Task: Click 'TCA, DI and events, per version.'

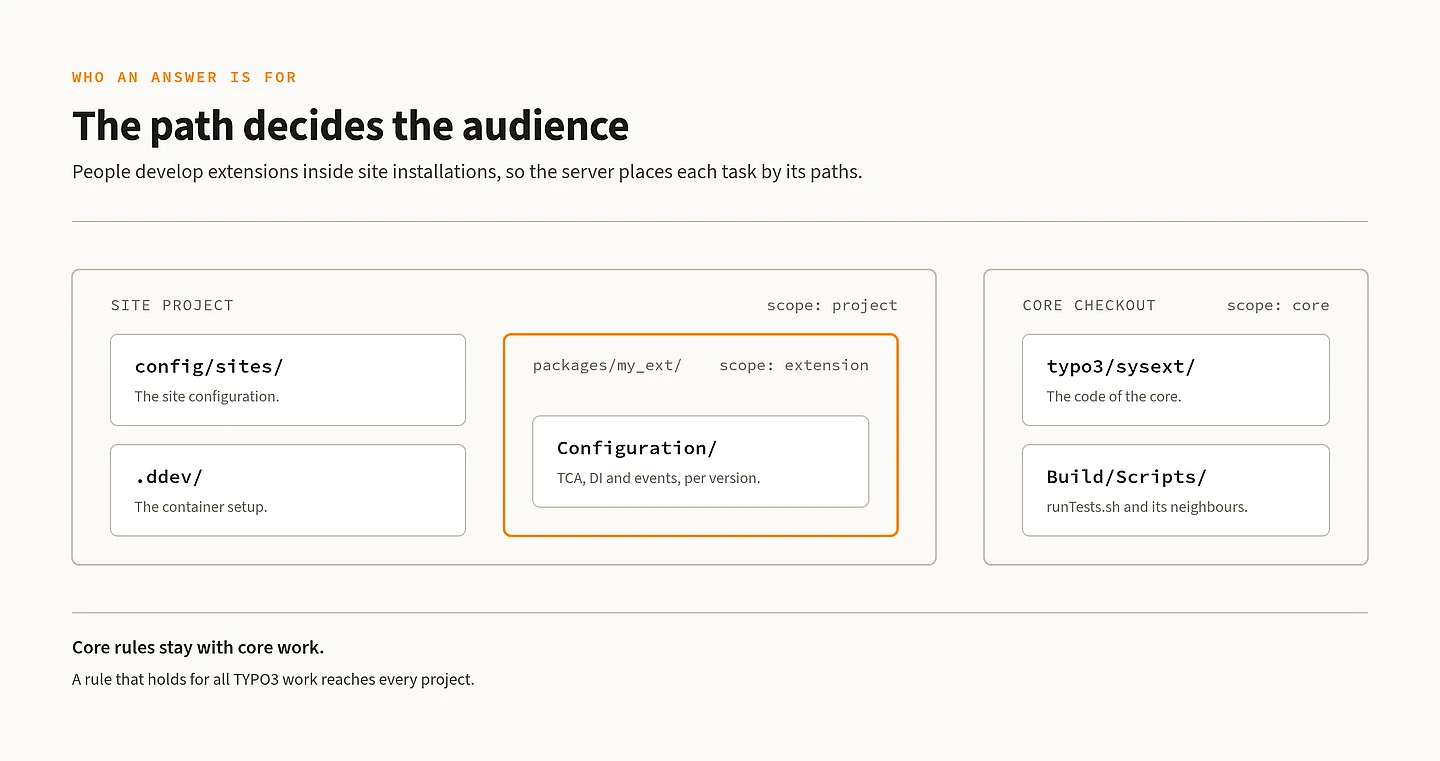Action: (x=659, y=478)
